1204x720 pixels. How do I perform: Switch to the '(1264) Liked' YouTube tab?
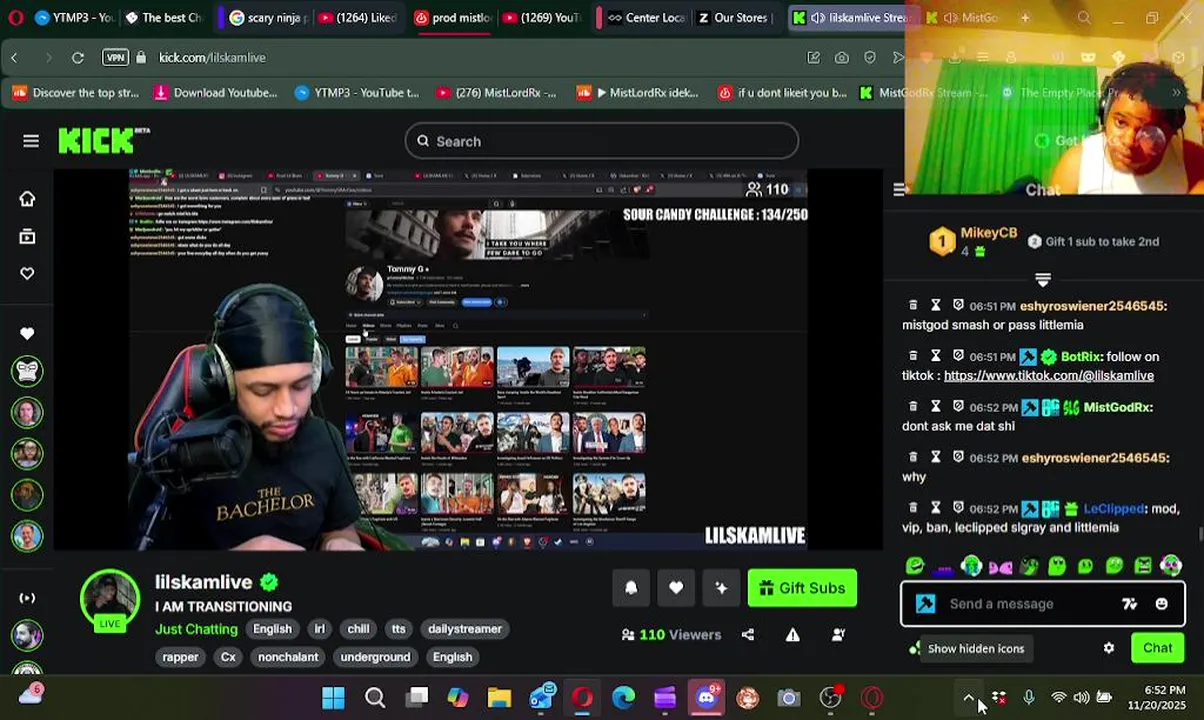click(357, 17)
